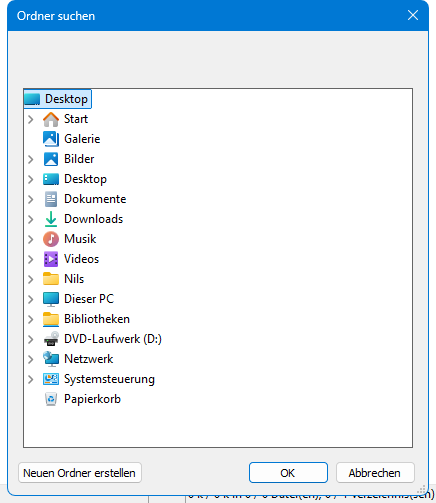Cancel the dialog with Abbrechen
Screen dimensions: 436x503
(375, 473)
